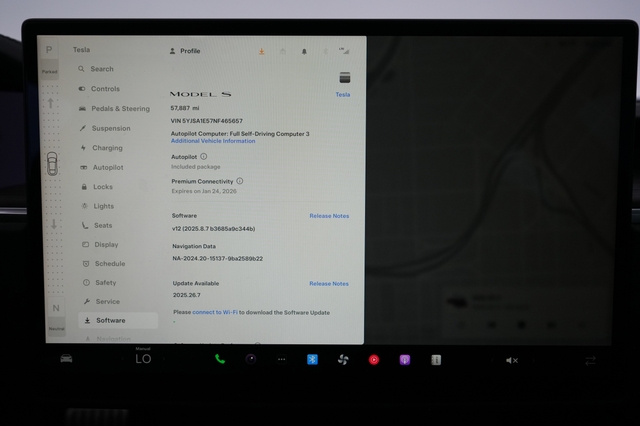Tap the Model S heading

pos(200,94)
